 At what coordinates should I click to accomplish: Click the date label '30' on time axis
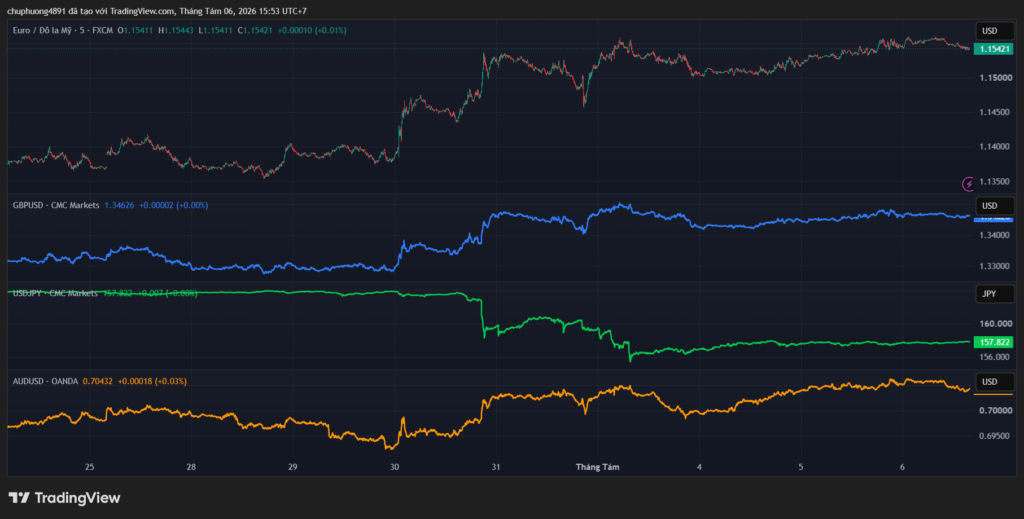(x=394, y=467)
